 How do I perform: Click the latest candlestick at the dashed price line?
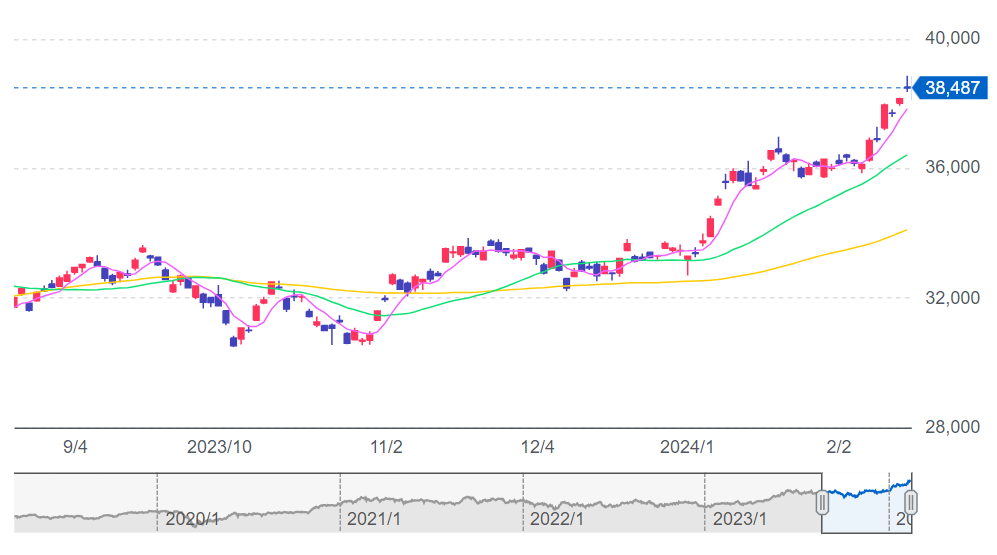pyautogui.click(x=907, y=87)
